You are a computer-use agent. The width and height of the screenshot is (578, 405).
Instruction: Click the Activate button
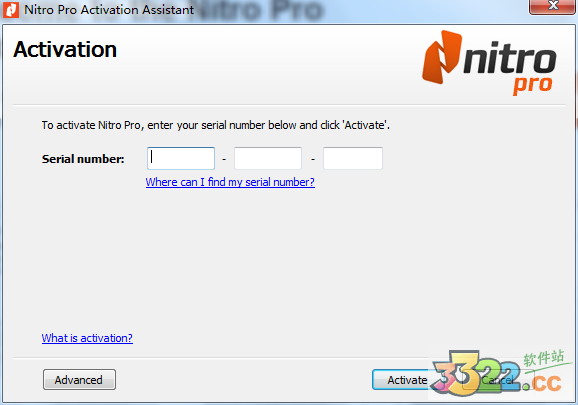(407, 380)
